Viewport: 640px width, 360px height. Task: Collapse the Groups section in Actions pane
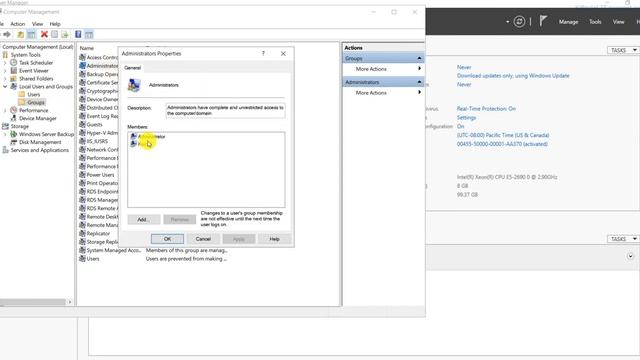click(419, 58)
